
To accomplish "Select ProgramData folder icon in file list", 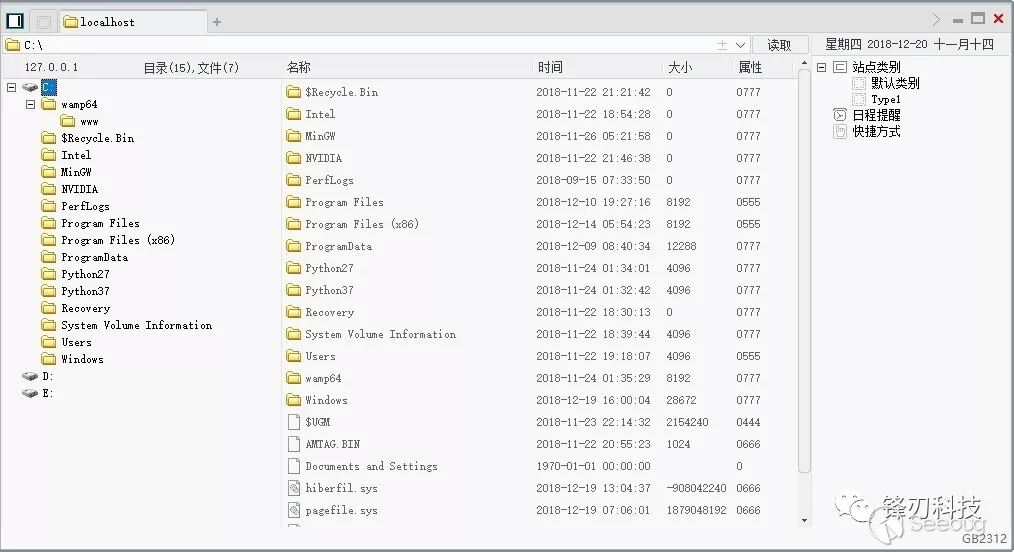I will (x=294, y=246).
